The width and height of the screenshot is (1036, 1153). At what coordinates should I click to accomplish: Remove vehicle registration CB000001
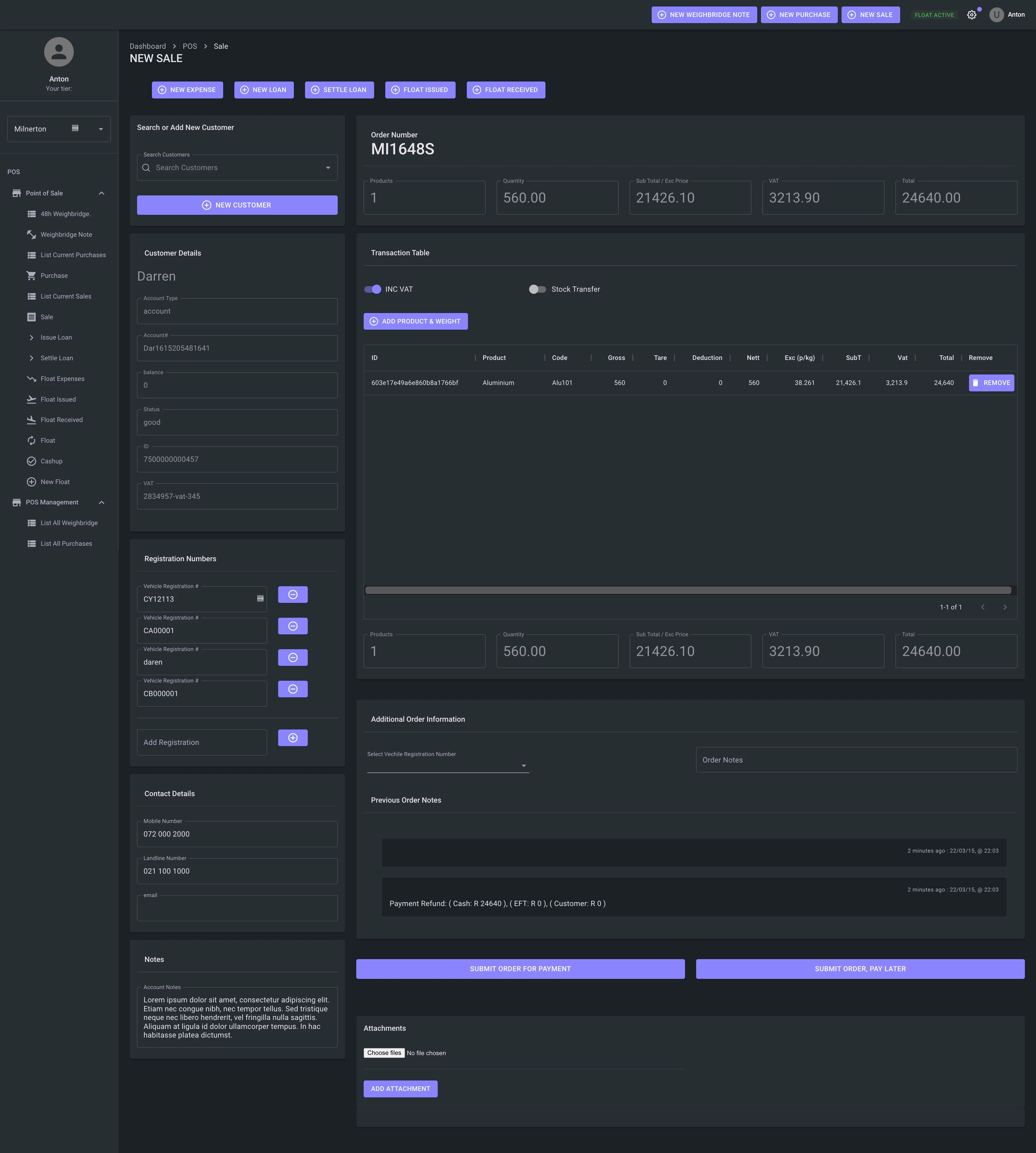293,689
